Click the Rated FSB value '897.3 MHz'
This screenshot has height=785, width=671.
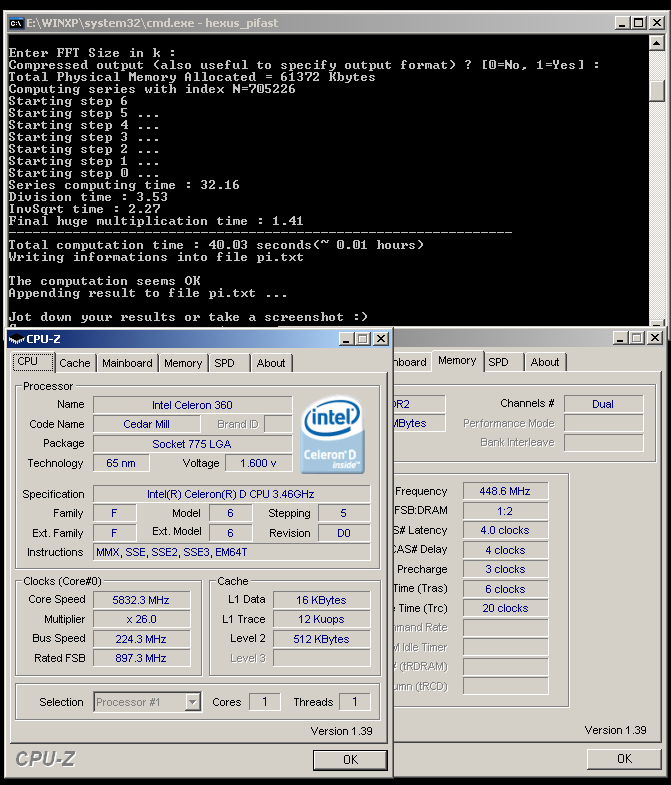click(141, 658)
